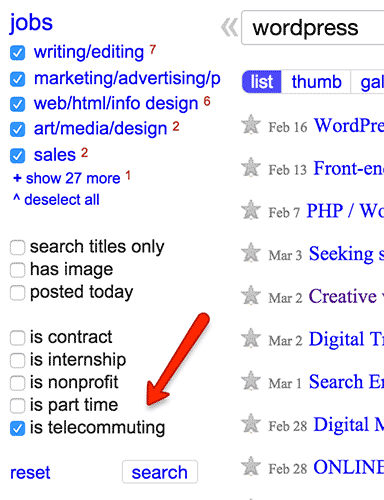Switch to thumb view
The image size is (384, 500).
point(316,82)
